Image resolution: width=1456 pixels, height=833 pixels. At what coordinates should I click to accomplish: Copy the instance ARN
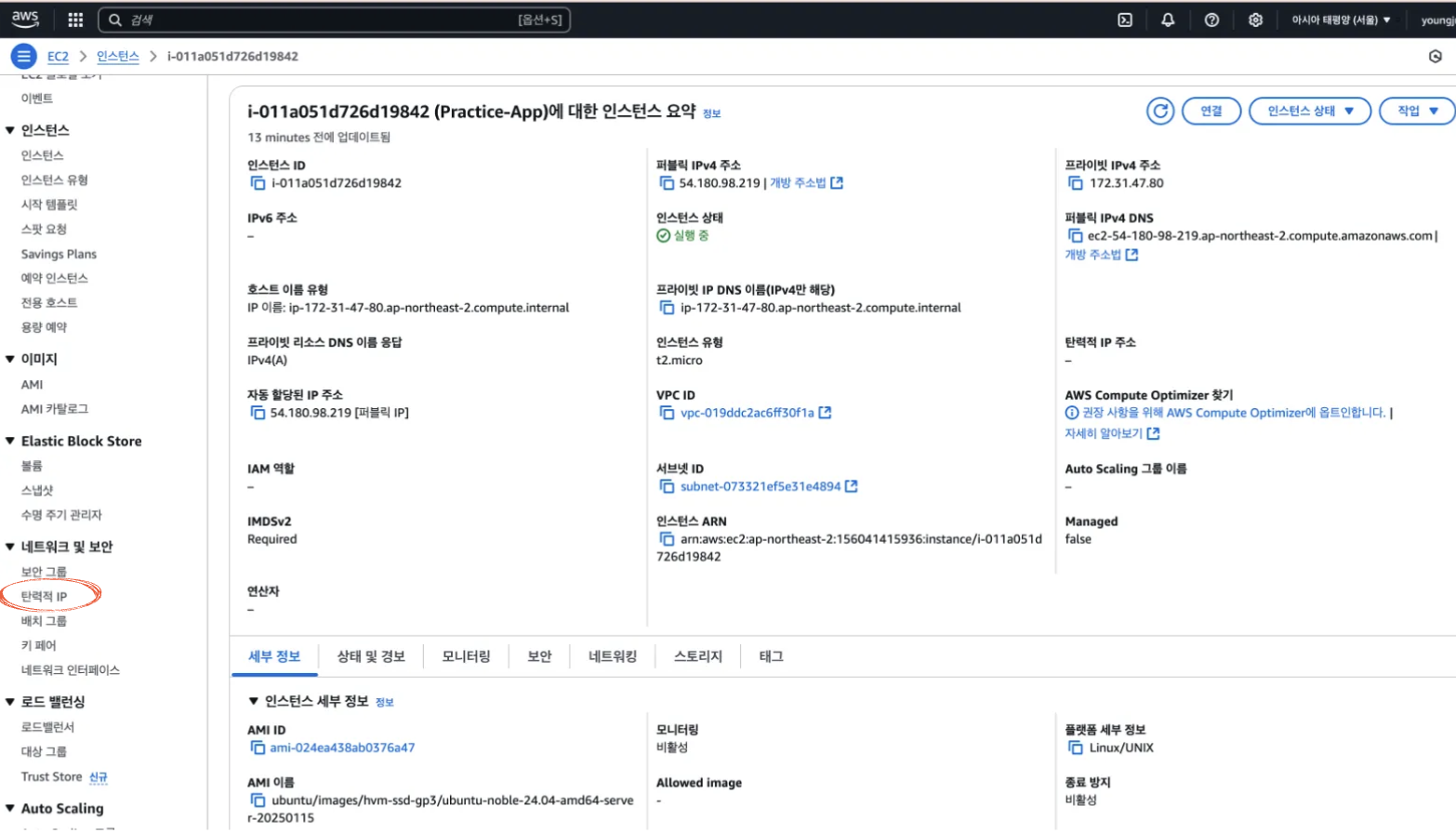click(667, 539)
